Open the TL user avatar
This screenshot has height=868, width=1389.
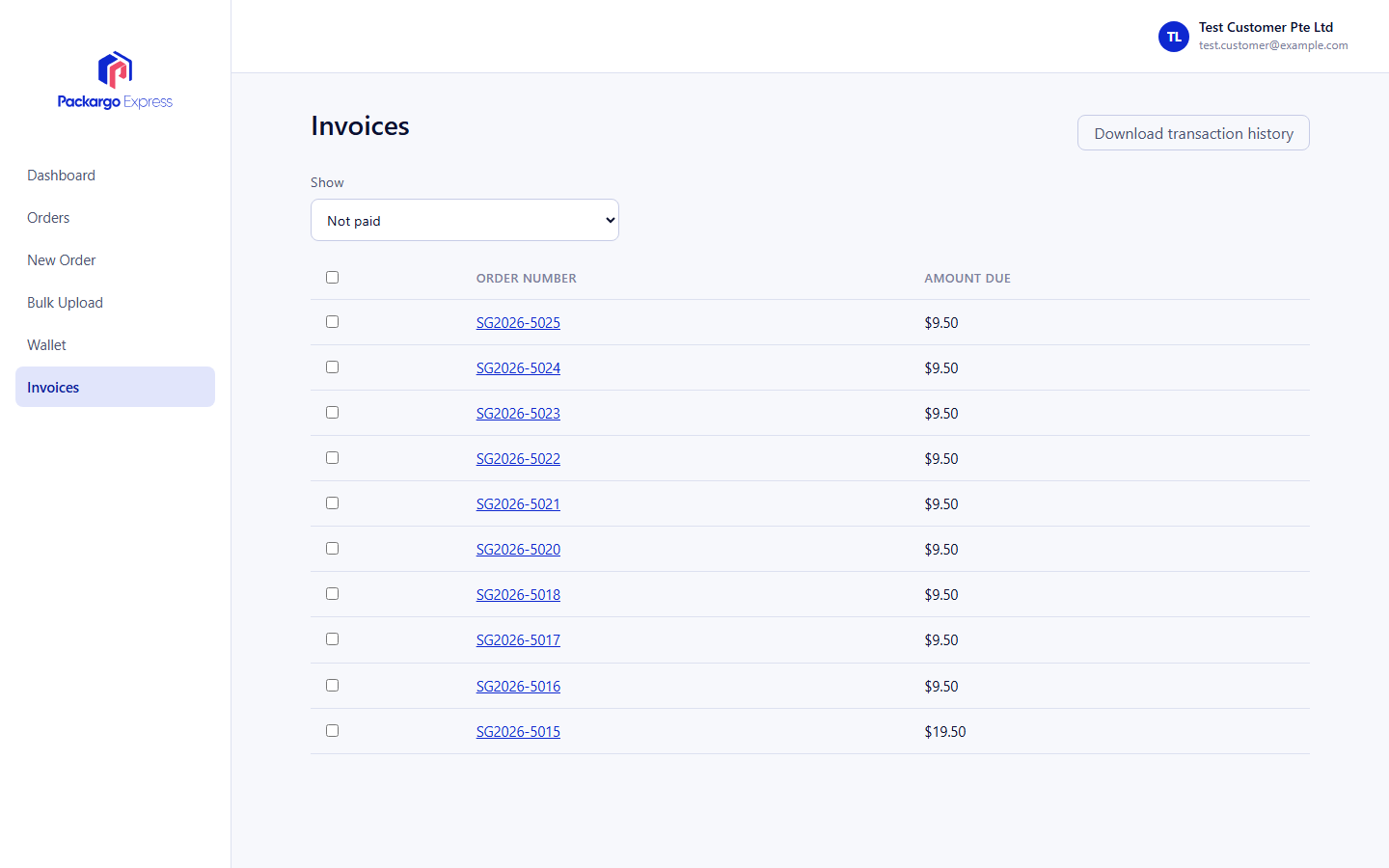[x=1174, y=37]
